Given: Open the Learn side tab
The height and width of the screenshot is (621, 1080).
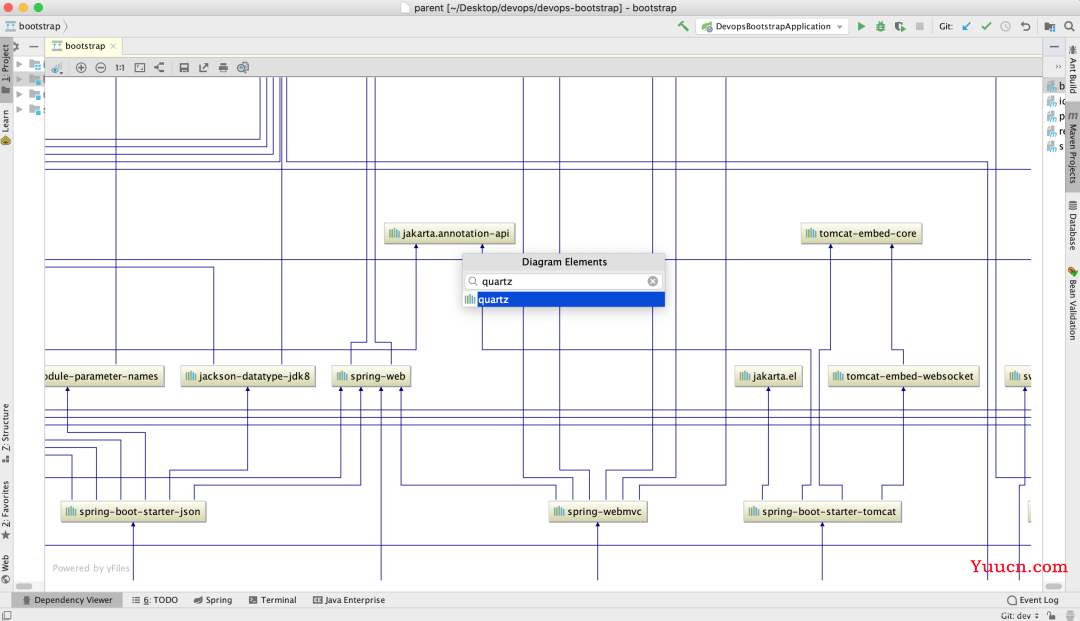Looking at the screenshot, I should pos(6,126).
